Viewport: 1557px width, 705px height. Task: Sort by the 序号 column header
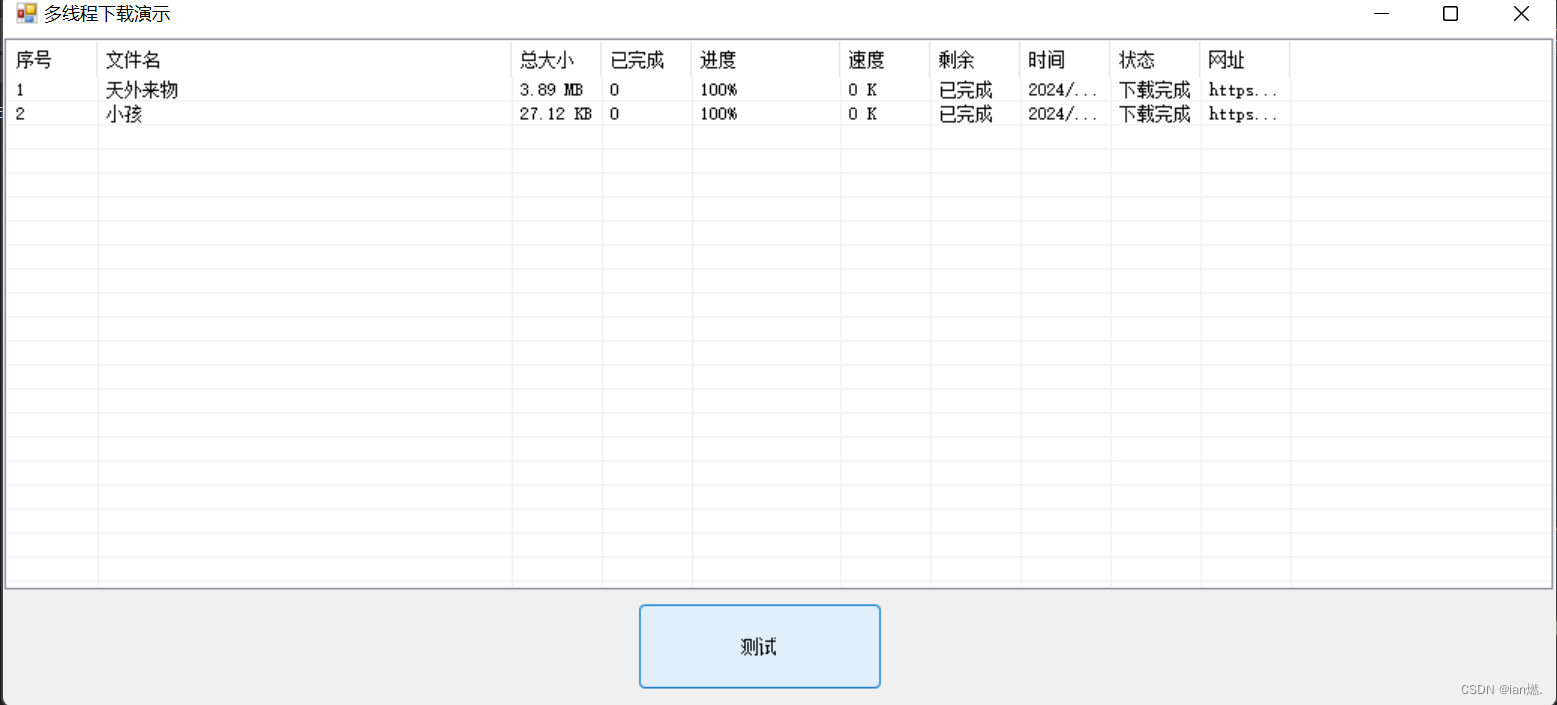(x=51, y=60)
